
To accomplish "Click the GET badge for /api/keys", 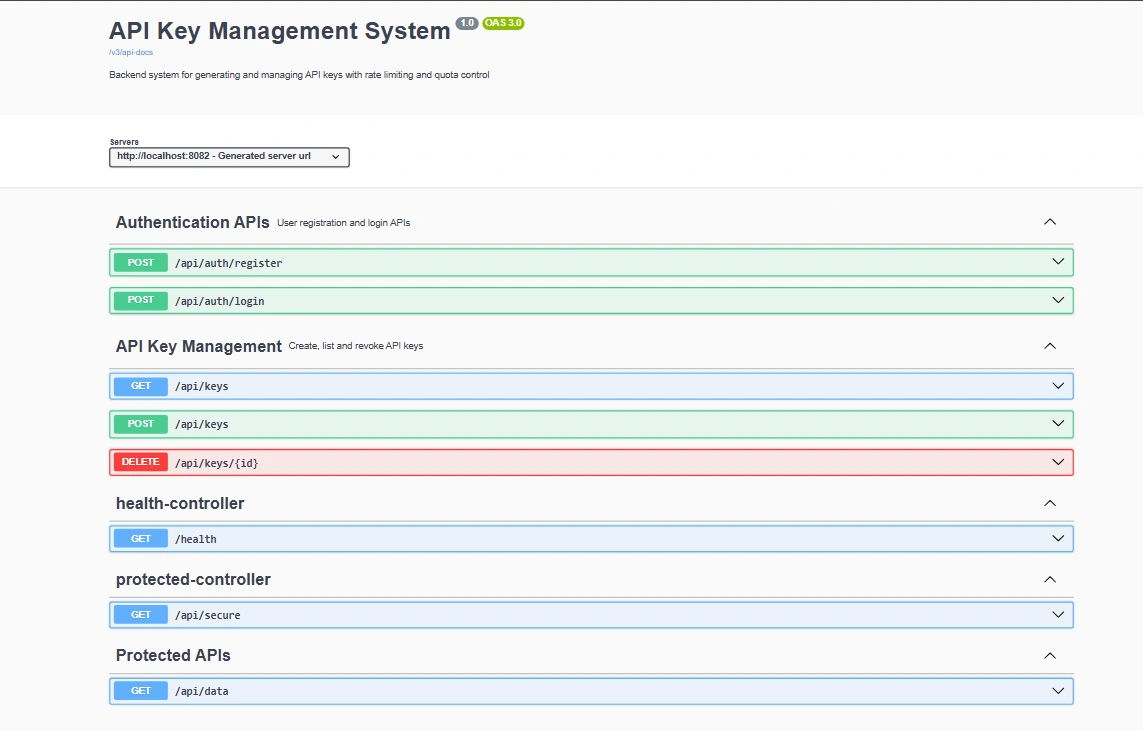I will [x=141, y=386].
